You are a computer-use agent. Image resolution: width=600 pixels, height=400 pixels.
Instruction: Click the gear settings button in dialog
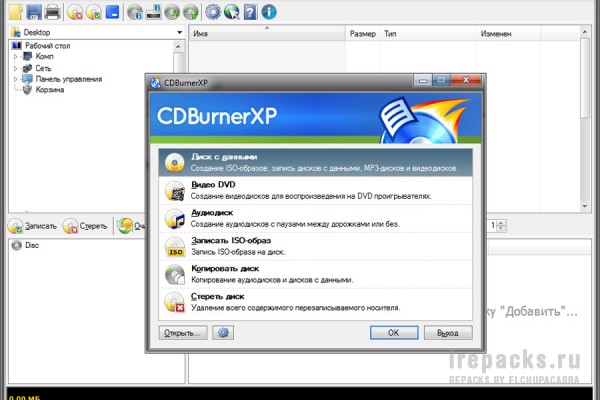click(x=223, y=333)
